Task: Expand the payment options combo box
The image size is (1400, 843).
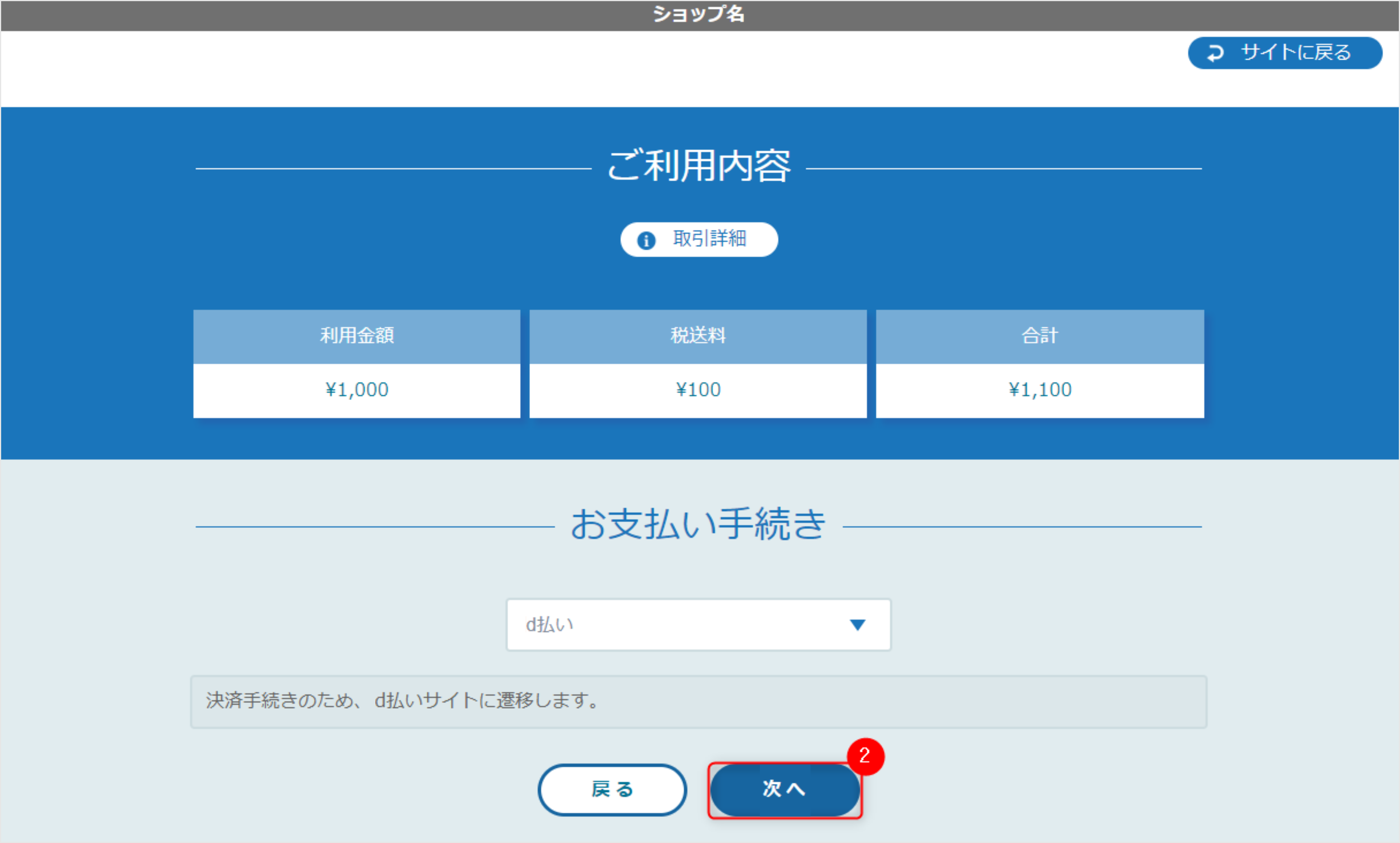Action: click(x=698, y=625)
